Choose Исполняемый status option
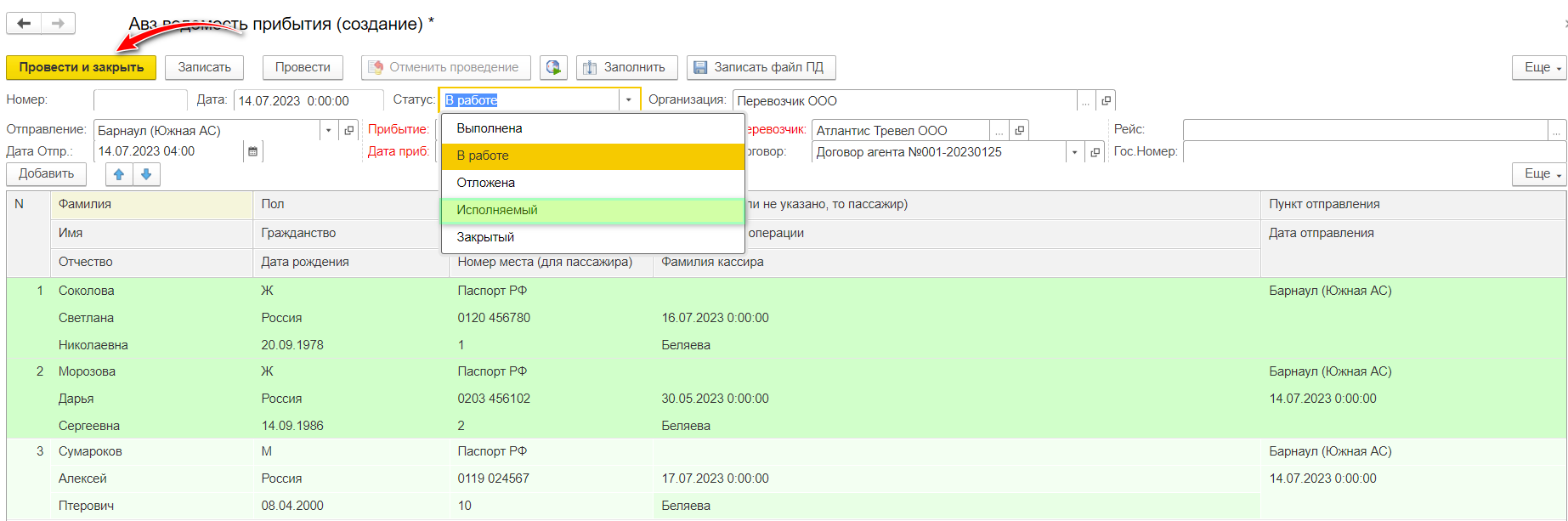The height and width of the screenshot is (521, 1568). pos(497,210)
